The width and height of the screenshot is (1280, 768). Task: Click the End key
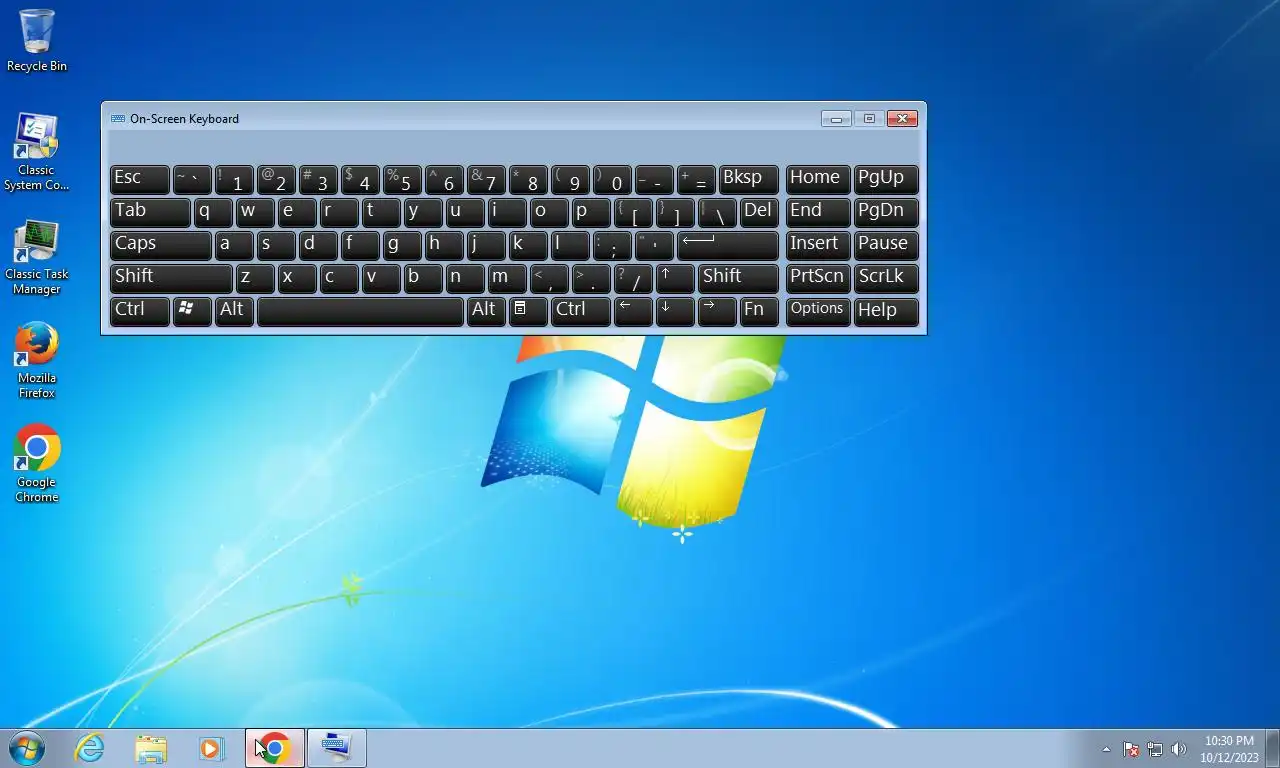[818, 212]
